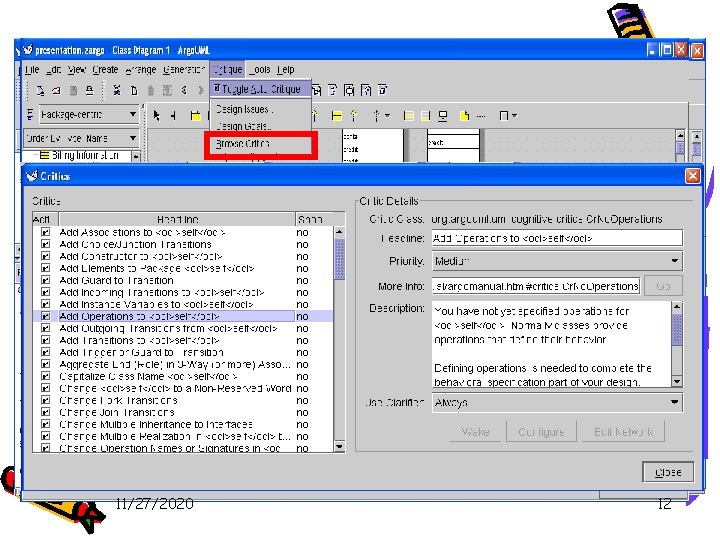
Task: Uncheck 'Add Associations to self' critic
Action: [x=45, y=232]
